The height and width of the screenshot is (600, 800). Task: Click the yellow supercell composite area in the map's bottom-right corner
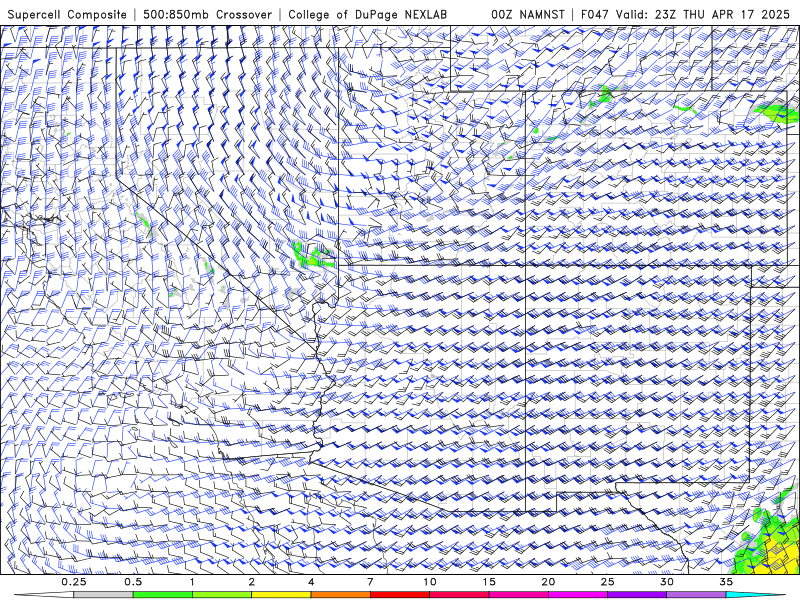pyautogui.click(x=778, y=556)
